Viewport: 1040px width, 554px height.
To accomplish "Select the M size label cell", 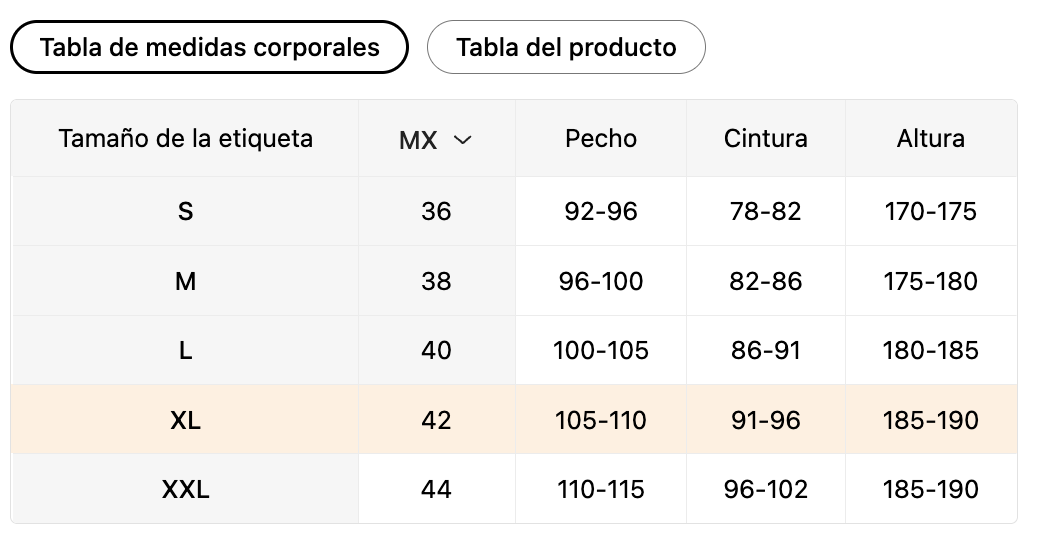I will [185, 281].
